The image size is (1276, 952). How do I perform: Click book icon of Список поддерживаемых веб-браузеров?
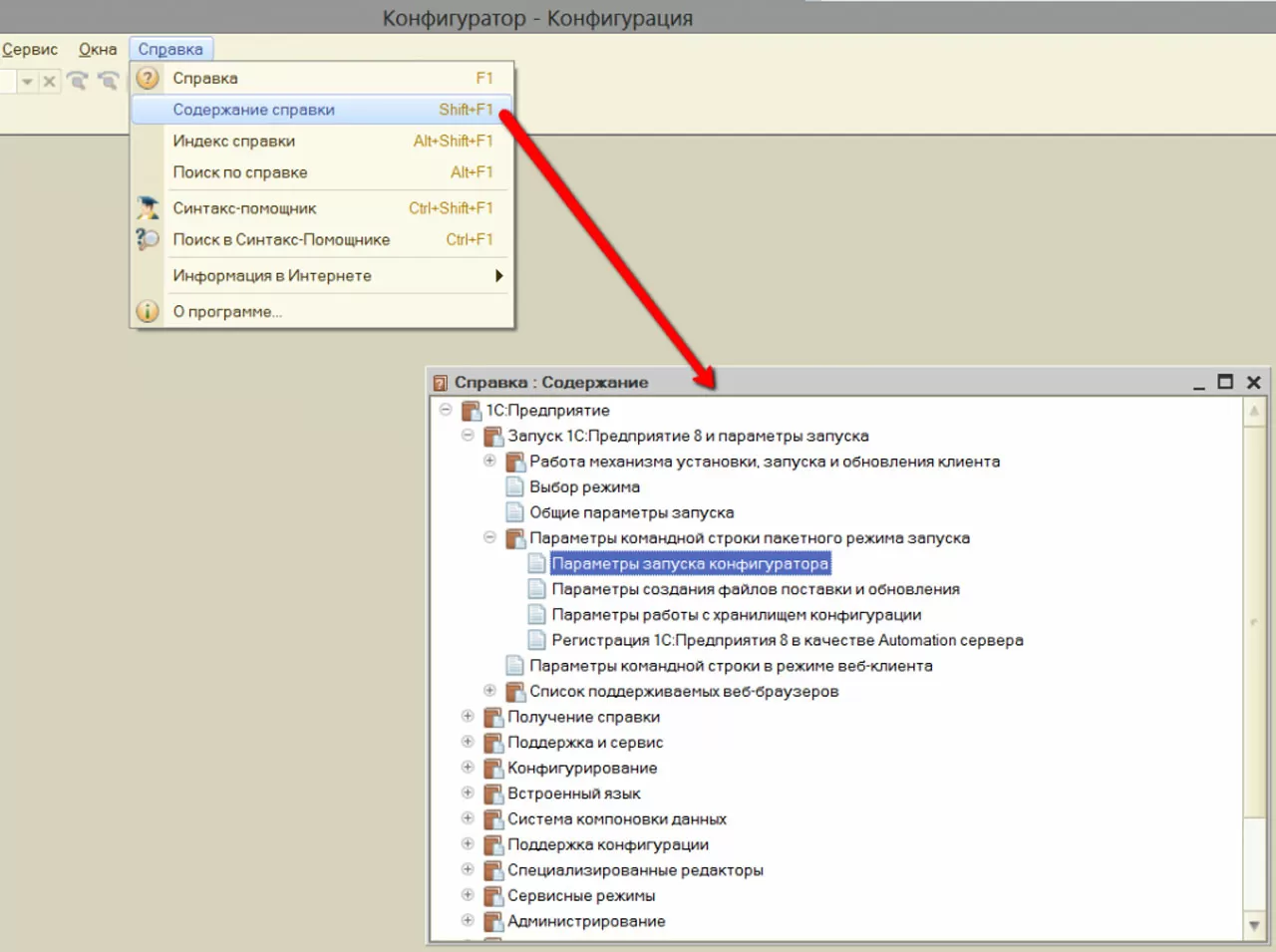pyautogui.click(x=515, y=692)
